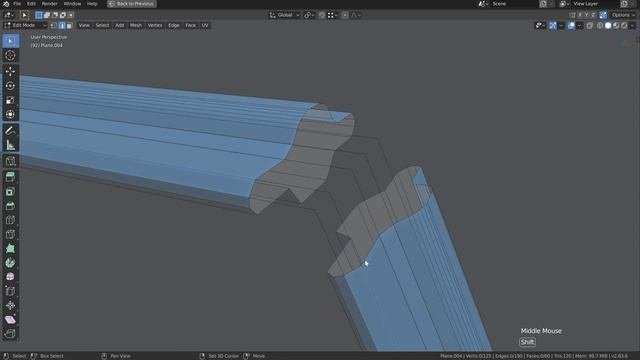
Task: Open the overlays settings dropdown
Action: (x=579, y=25)
